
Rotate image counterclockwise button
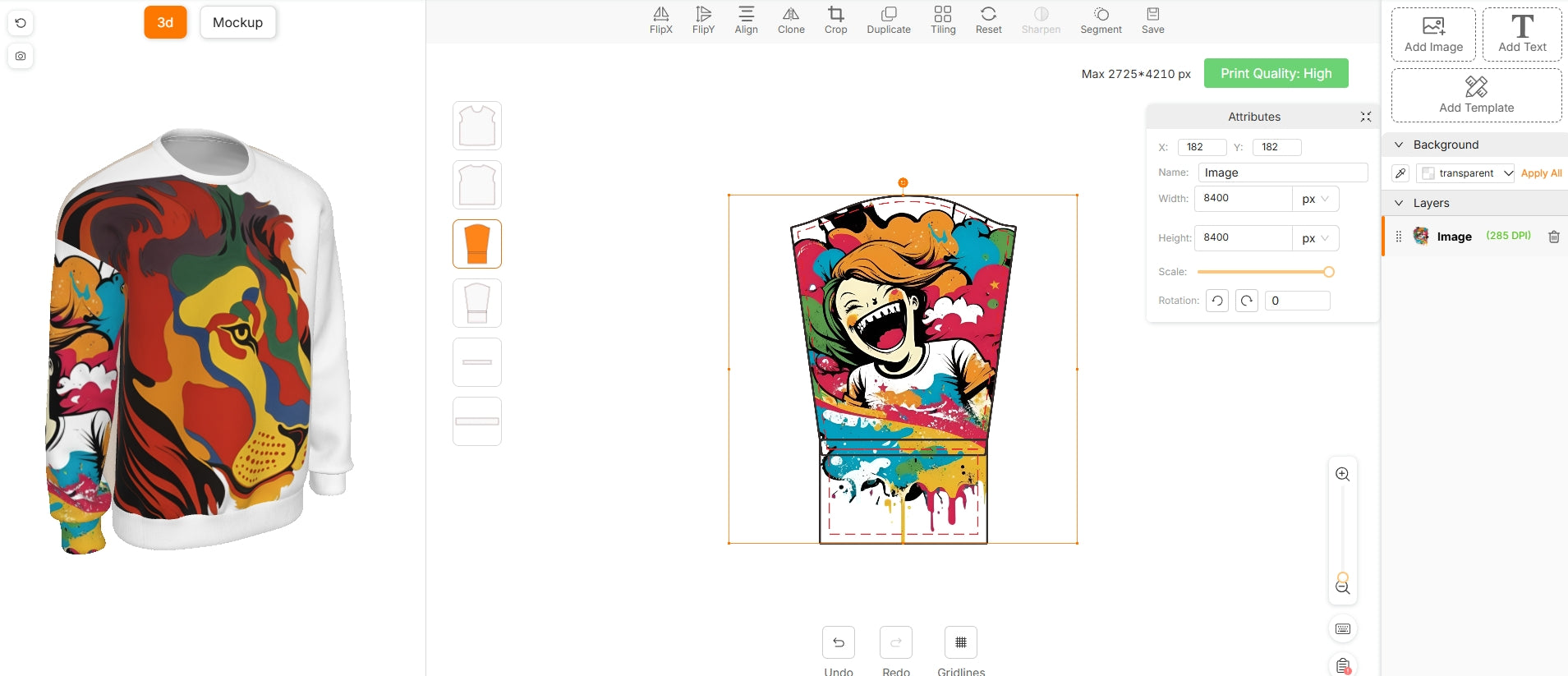click(x=1217, y=301)
